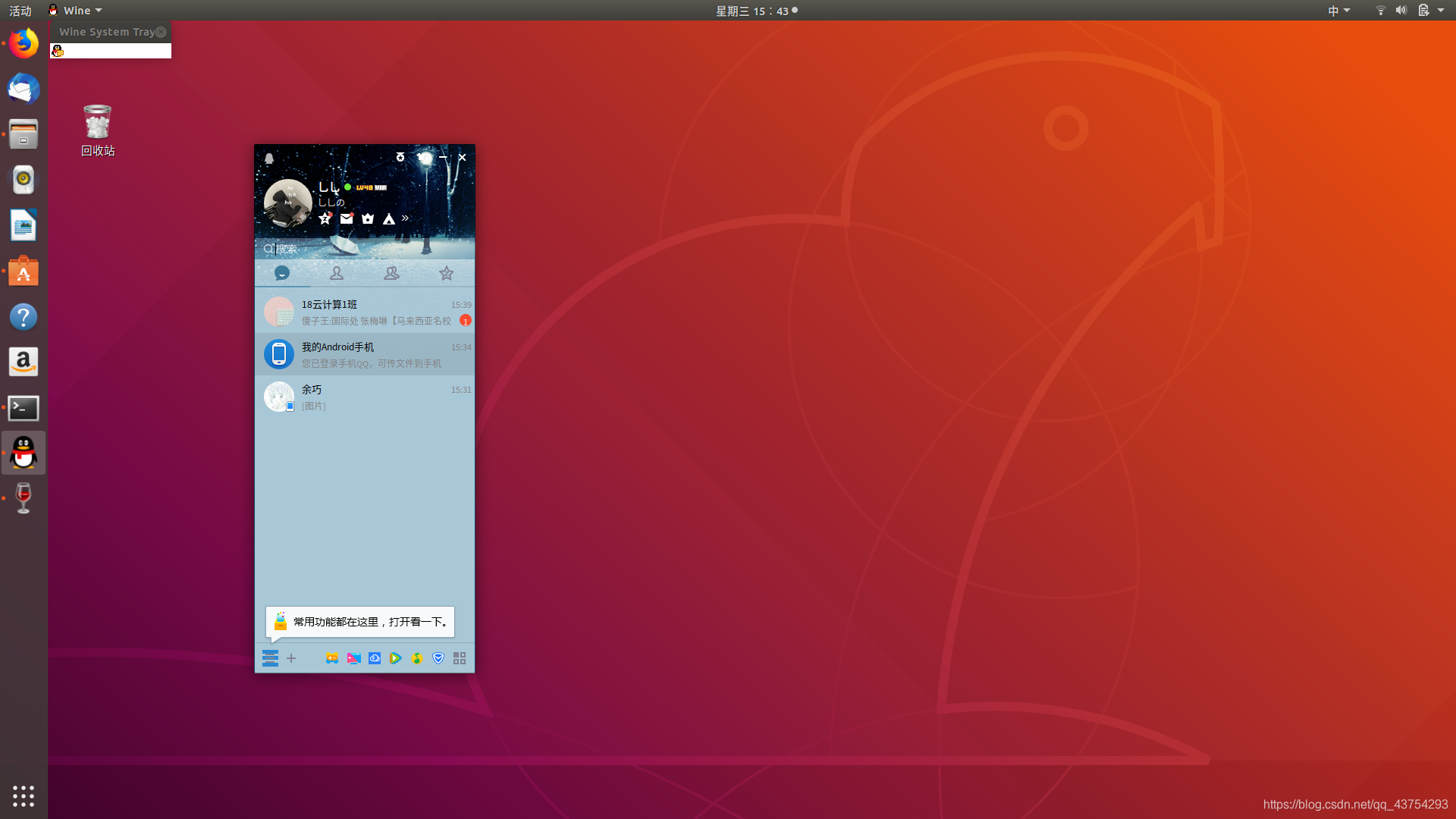
Task: Open Tencent PC Manager shield icon
Action: tap(438, 658)
